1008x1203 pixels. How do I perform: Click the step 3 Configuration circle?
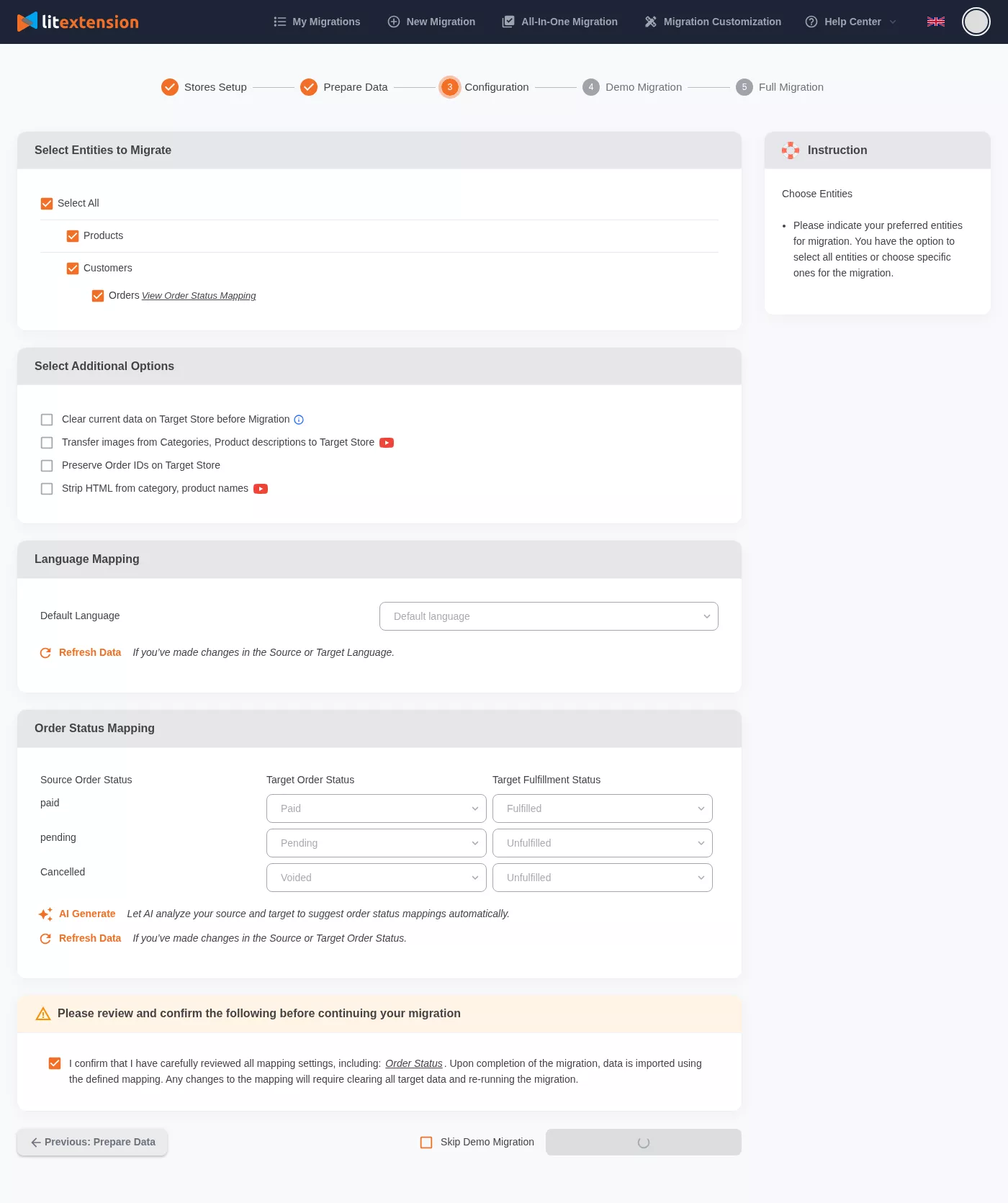[450, 87]
